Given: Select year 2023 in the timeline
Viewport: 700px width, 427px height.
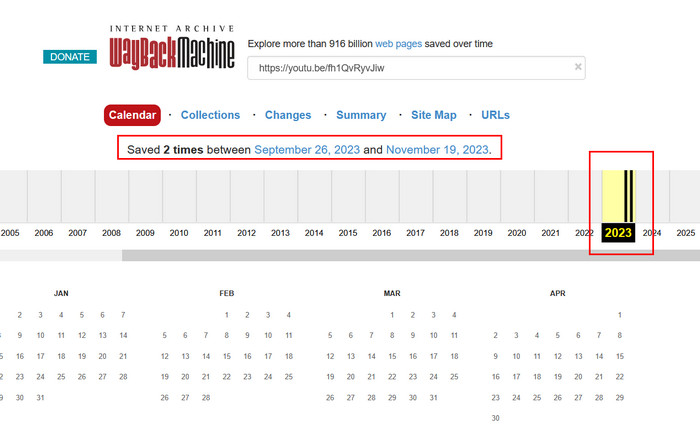Looking at the screenshot, I should (x=618, y=233).
